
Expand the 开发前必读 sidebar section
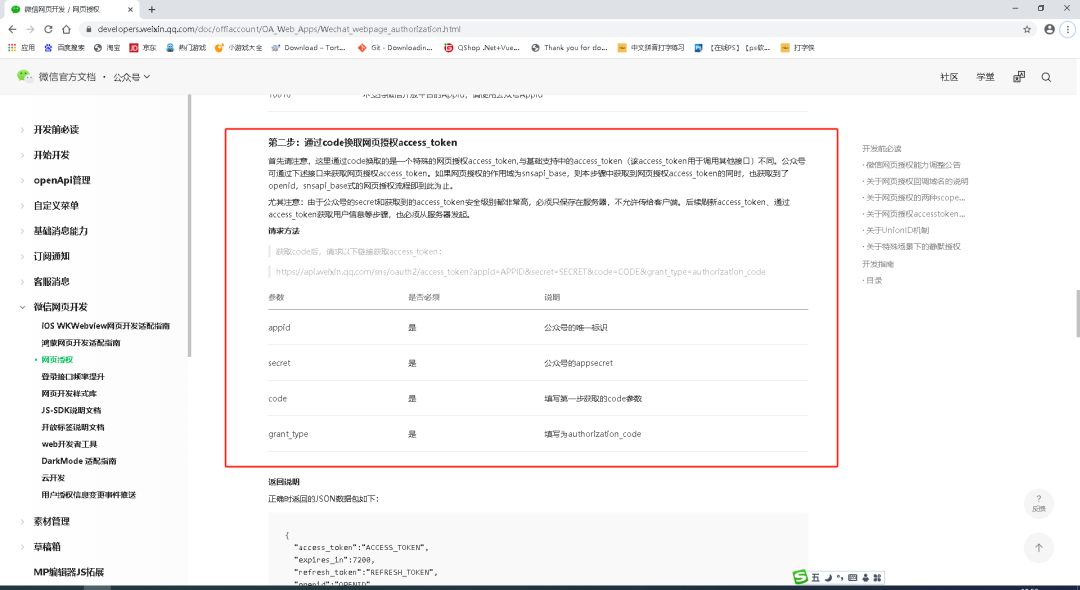point(55,130)
